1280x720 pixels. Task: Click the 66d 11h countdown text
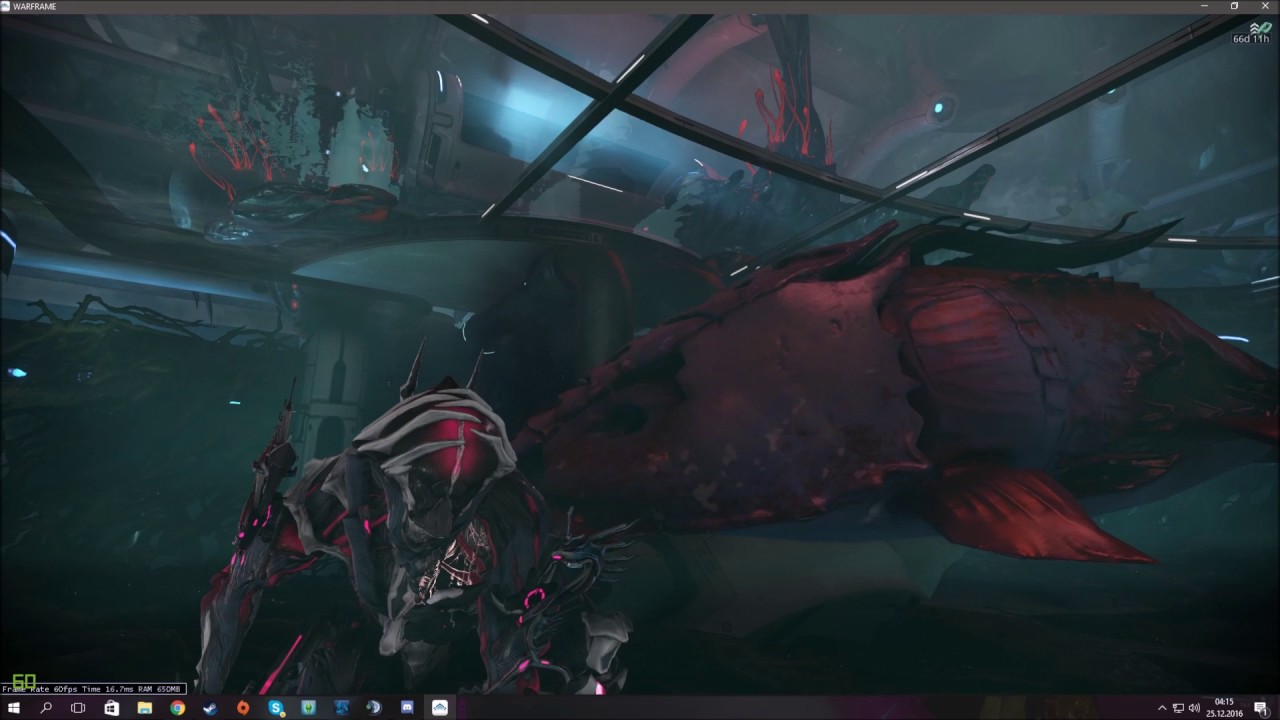coord(1250,39)
